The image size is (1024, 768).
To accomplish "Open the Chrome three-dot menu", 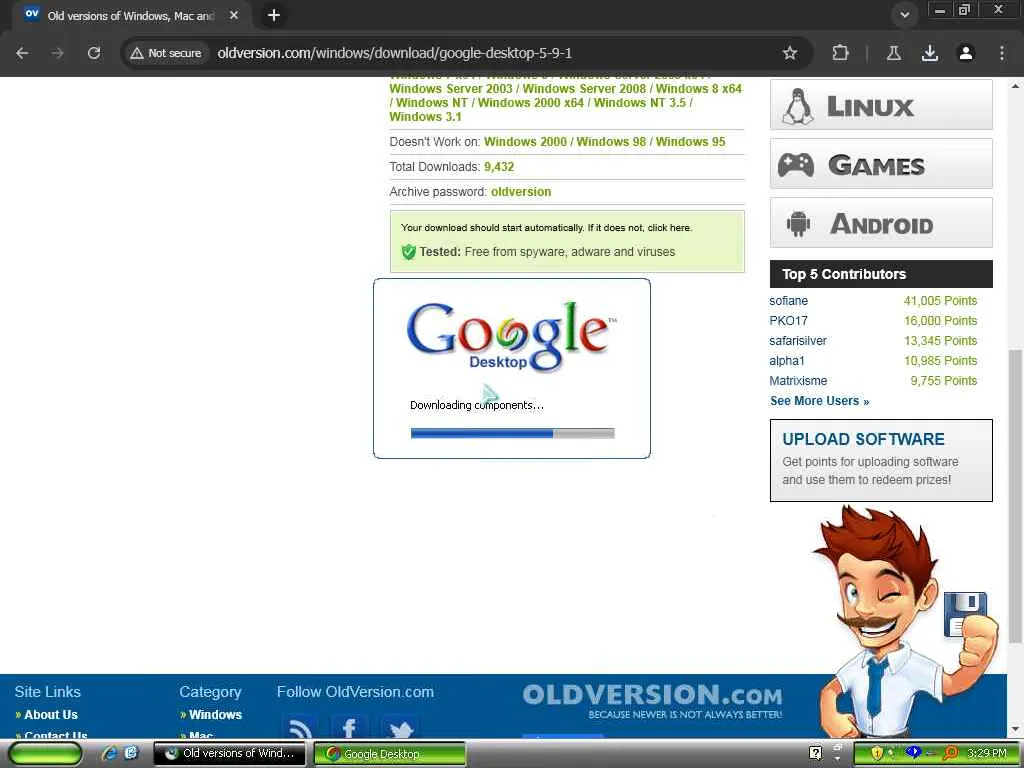I will pyautogui.click(x=1002, y=53).
